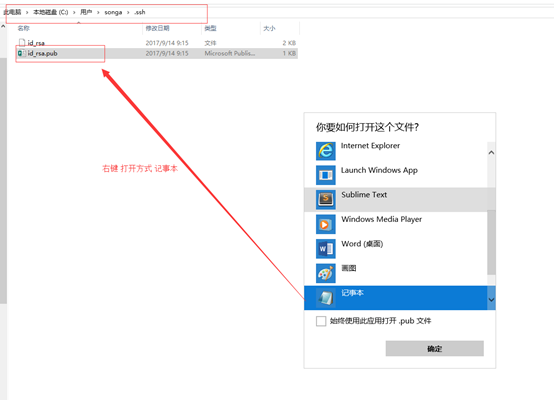Choose the Word (桌面) icon
This screenshot has width=554, height=400.
(325, 249)
